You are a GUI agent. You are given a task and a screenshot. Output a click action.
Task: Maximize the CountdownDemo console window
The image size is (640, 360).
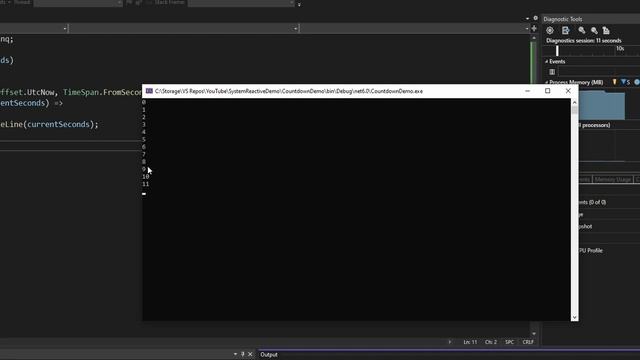point(547,91)
